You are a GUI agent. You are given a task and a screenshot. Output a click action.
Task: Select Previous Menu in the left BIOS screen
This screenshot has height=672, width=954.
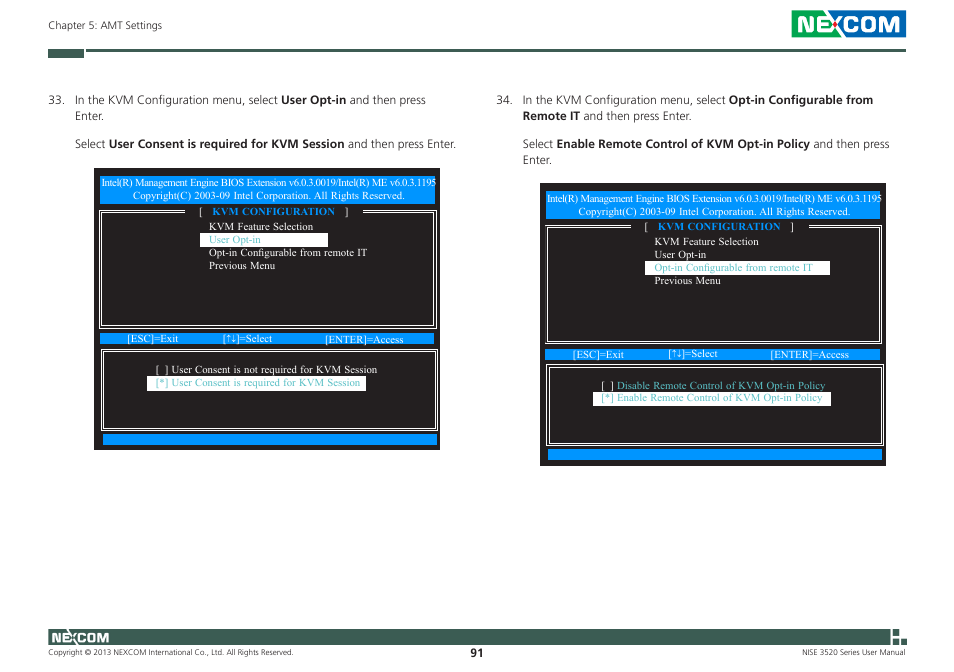tap(242, 266)
